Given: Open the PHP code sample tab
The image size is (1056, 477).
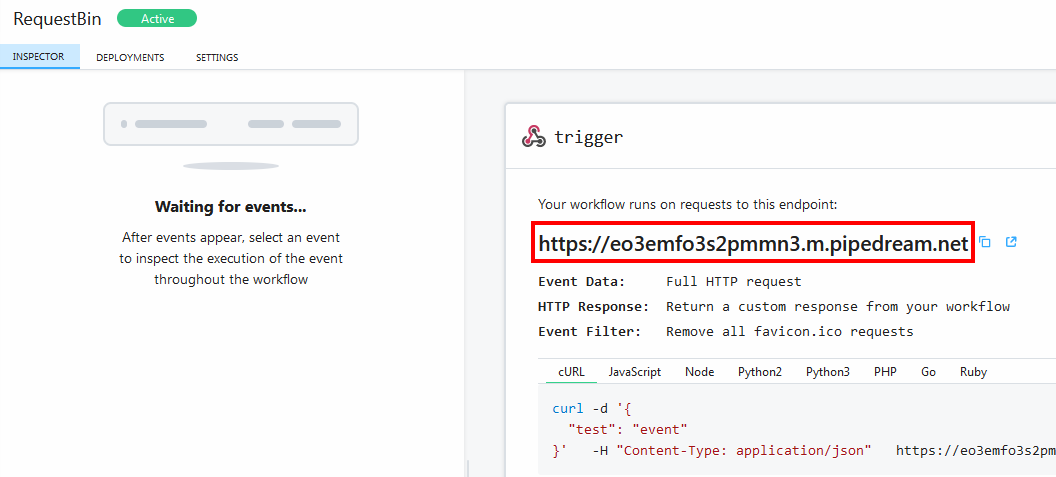Looking at the screenshot, I should (x=885, y=372).
